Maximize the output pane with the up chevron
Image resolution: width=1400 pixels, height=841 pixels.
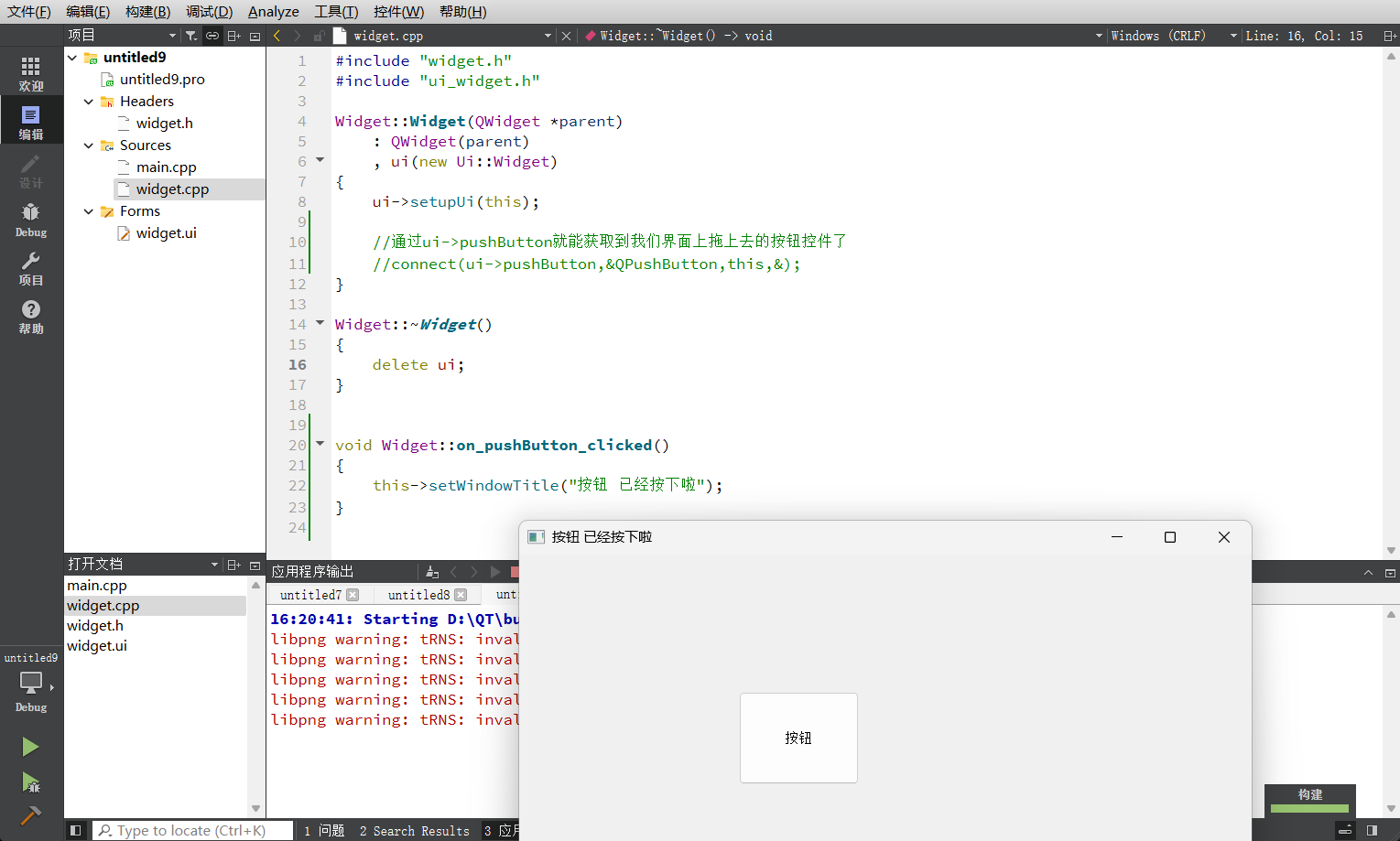click(x=1368, y=572)
